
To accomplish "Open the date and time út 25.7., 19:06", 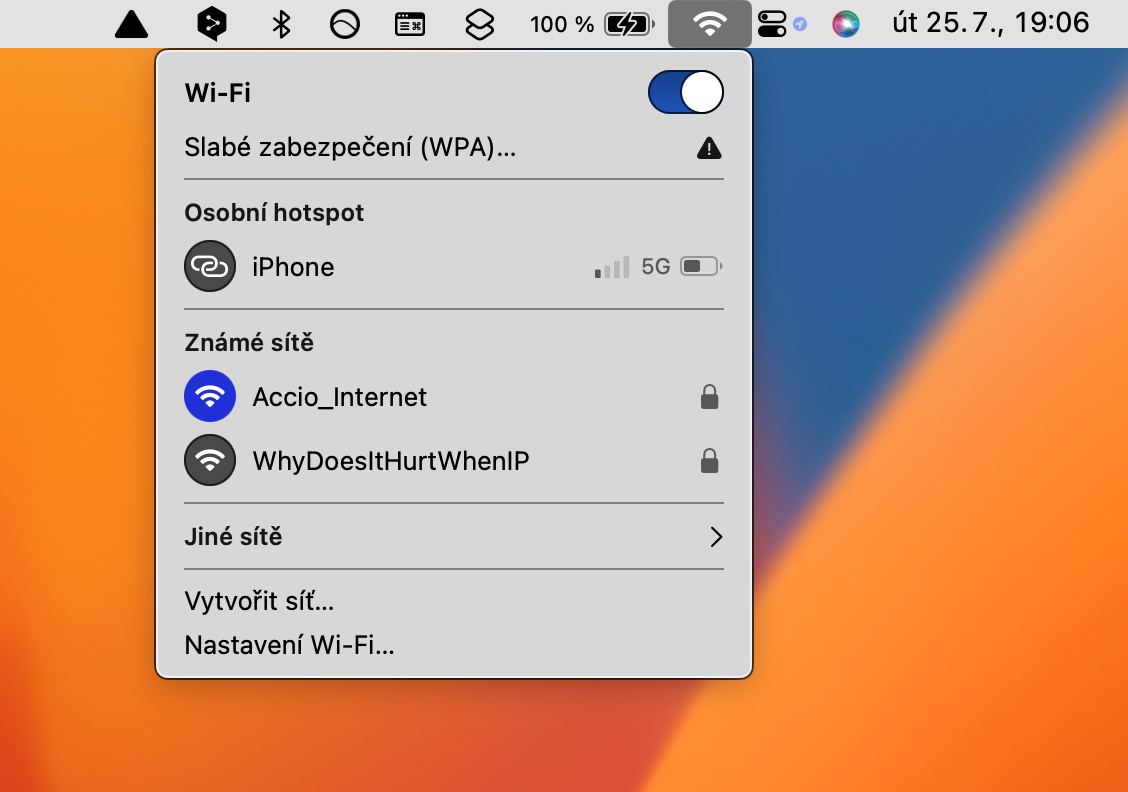I will tap(991, 23).
